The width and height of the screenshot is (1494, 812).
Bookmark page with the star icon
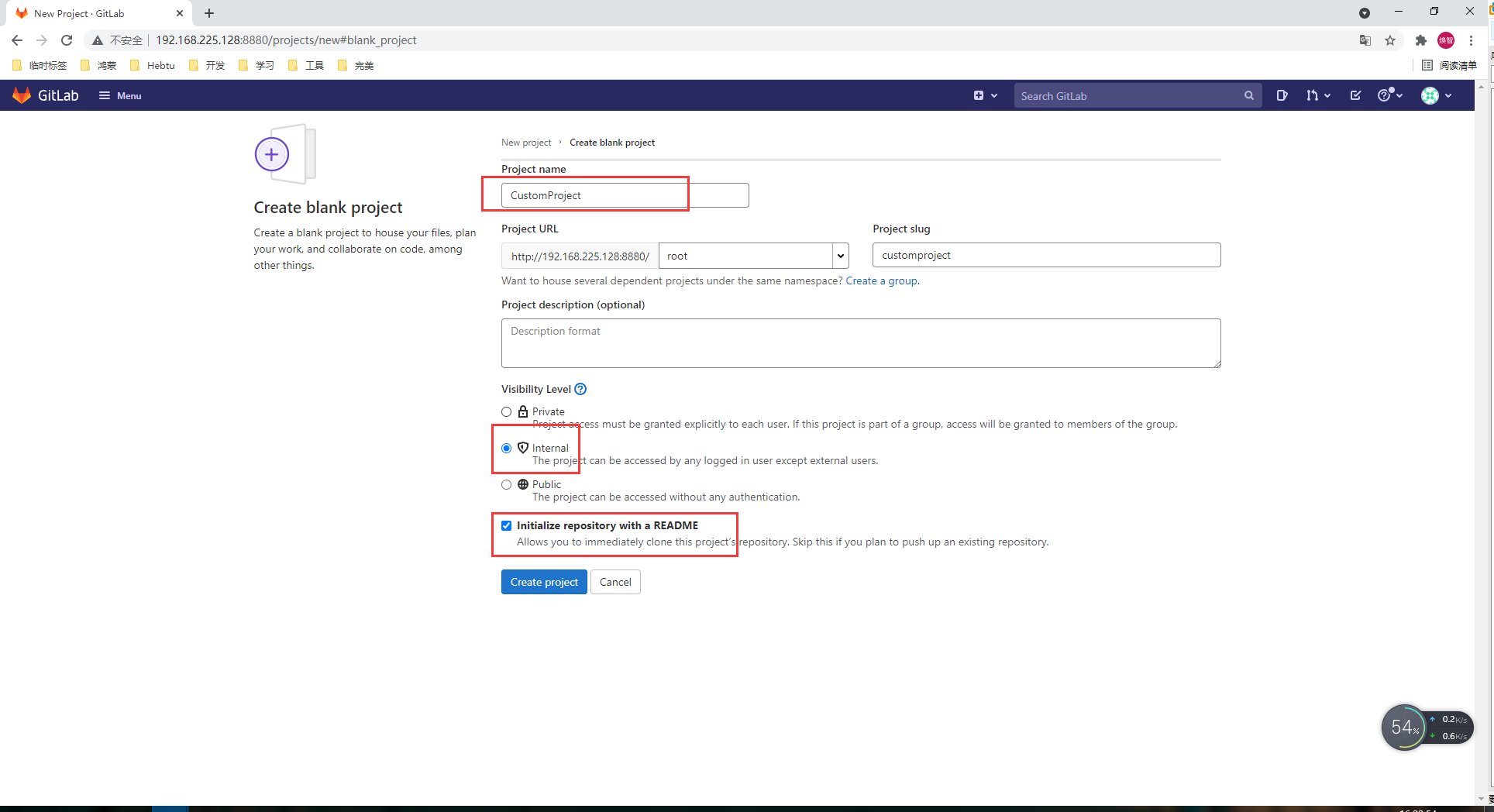1390,40
